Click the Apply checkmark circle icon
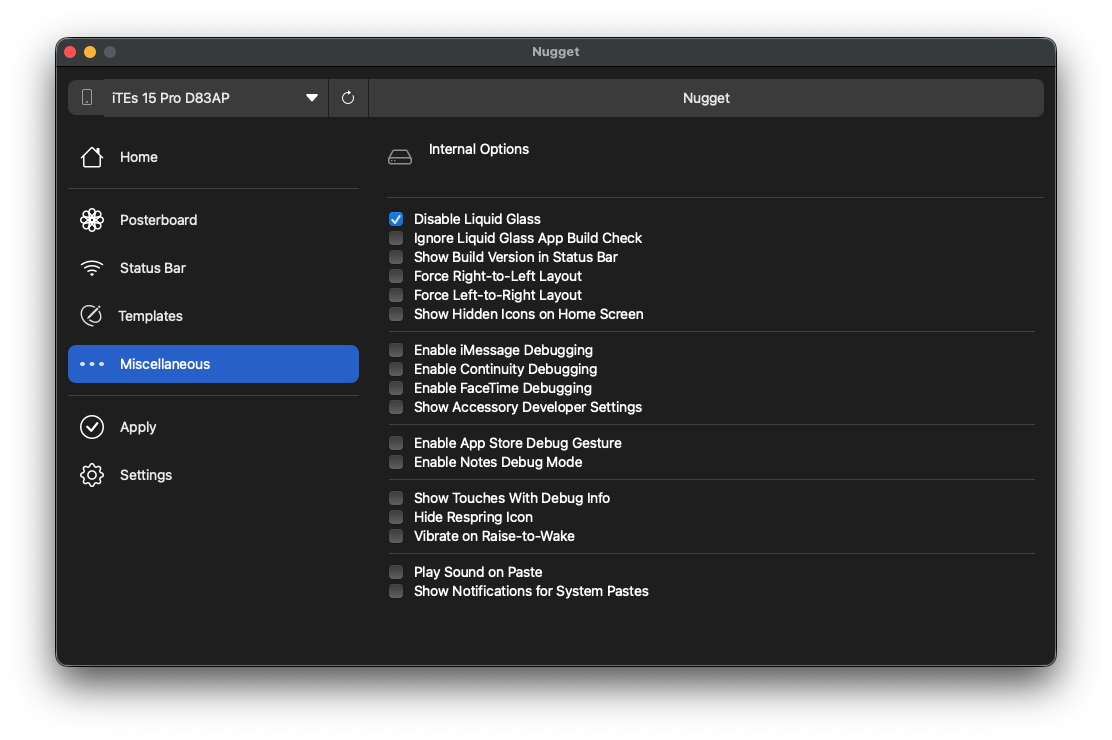The image size is (1112, 740). click(92, 427)
